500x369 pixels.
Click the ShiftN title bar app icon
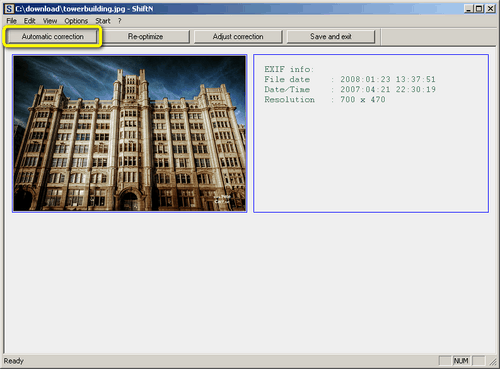pyautogui.click(x=9, y=9)
